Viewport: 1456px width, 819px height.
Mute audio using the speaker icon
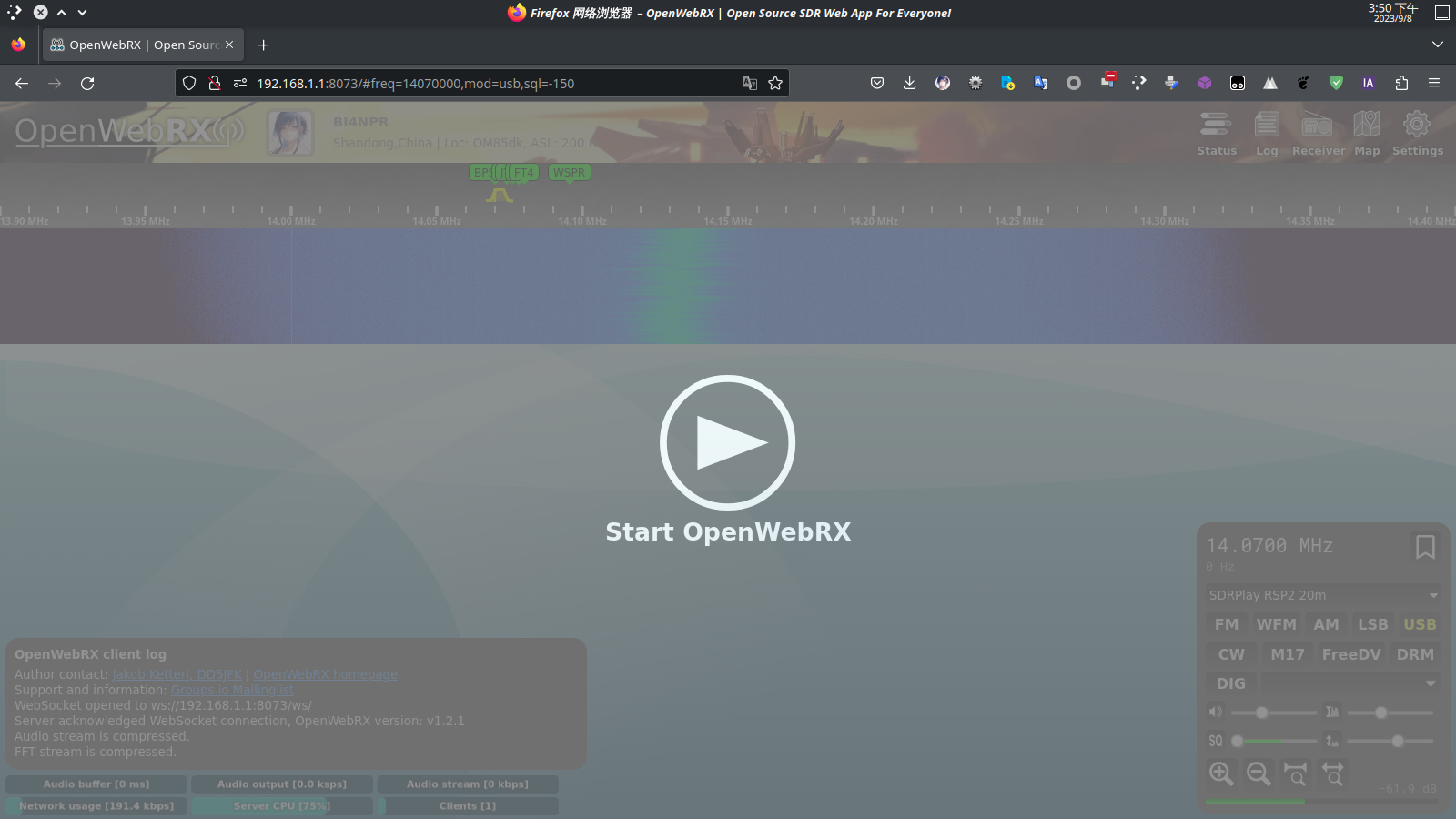[1215, 712]
